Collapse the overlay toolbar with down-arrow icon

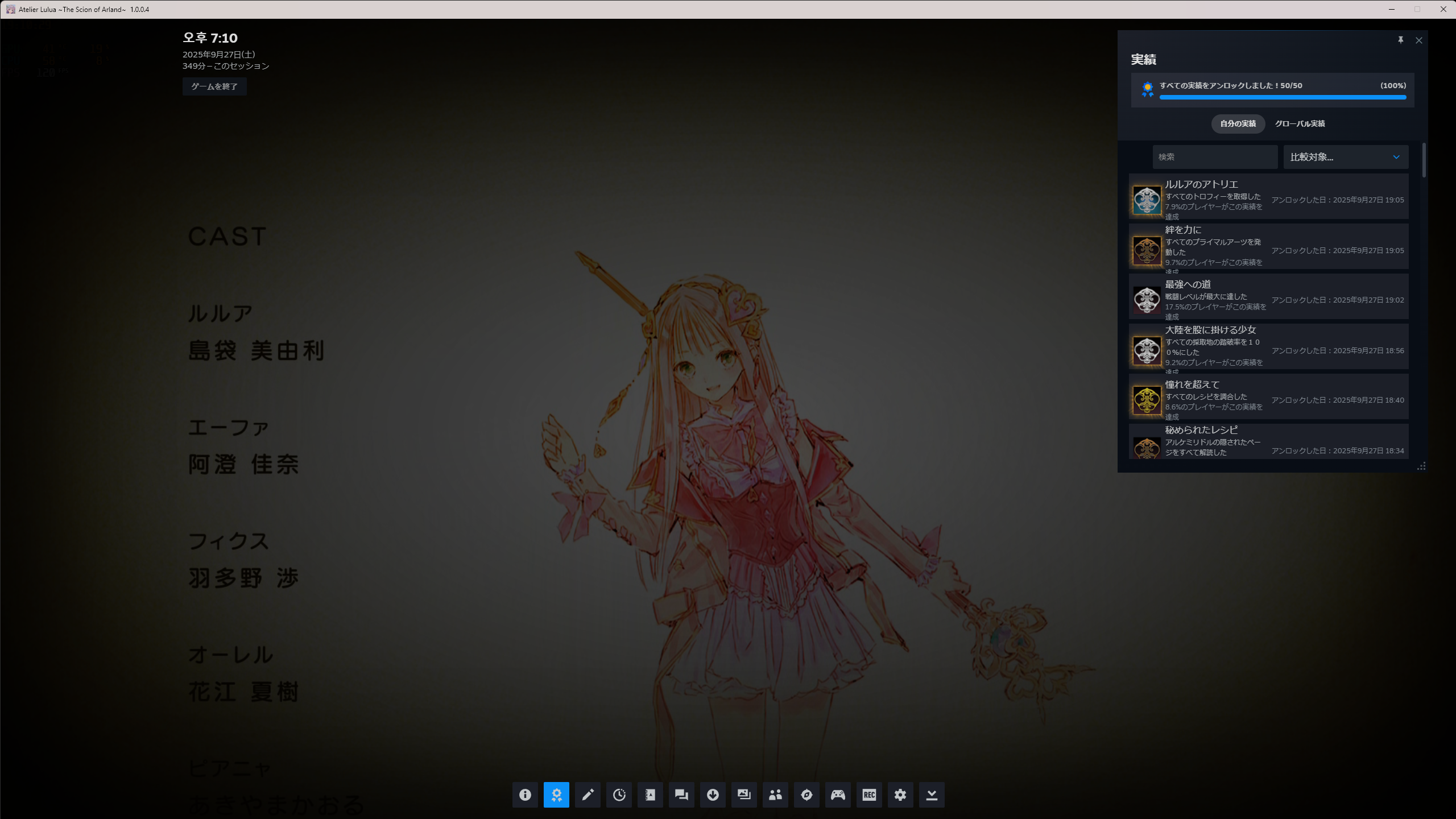pos(932,795)
